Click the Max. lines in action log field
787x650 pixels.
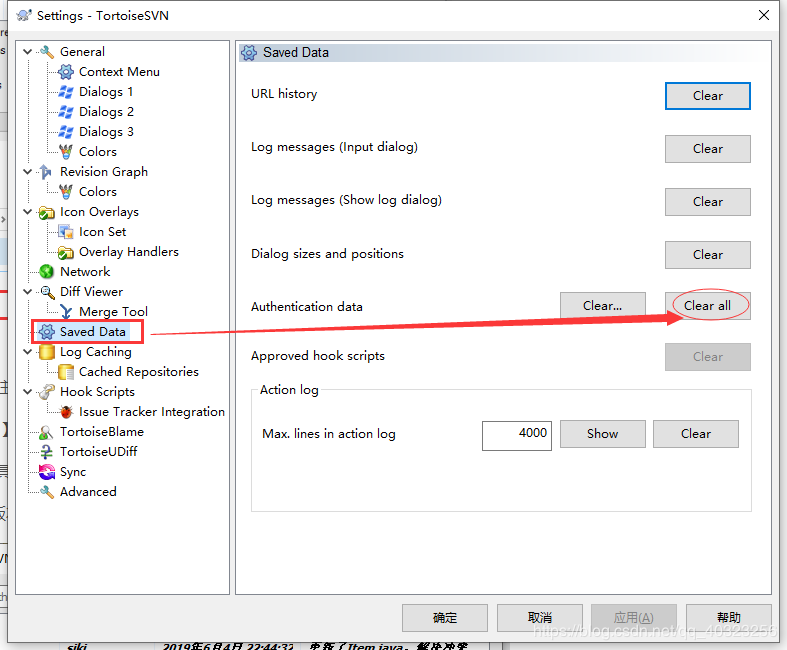point(517,435)
